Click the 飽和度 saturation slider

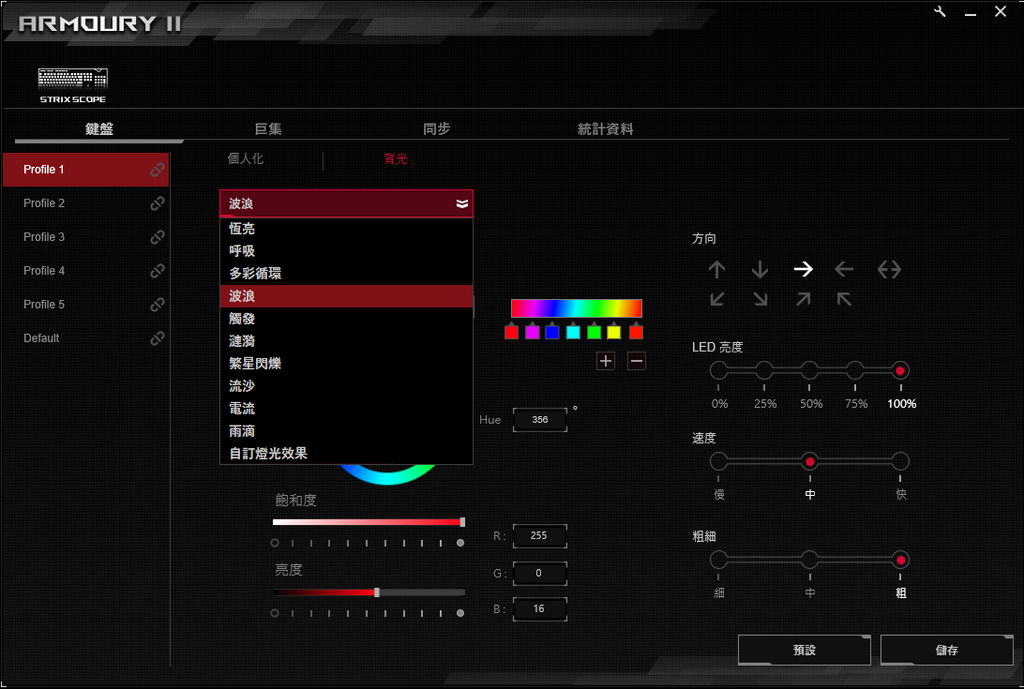click(x=368, y=522)
